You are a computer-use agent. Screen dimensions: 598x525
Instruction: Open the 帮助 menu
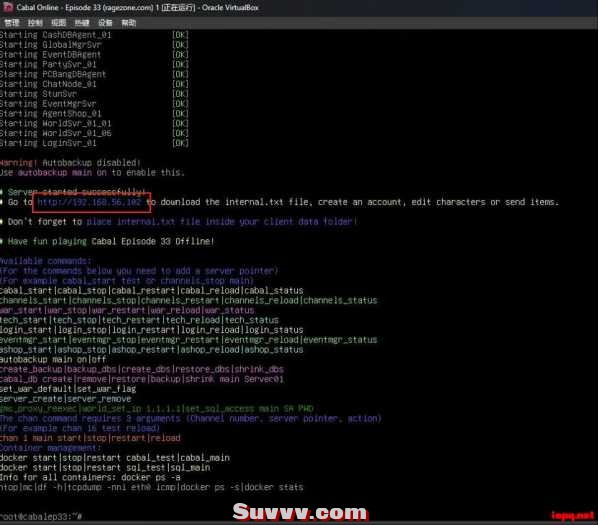(129, 23)
